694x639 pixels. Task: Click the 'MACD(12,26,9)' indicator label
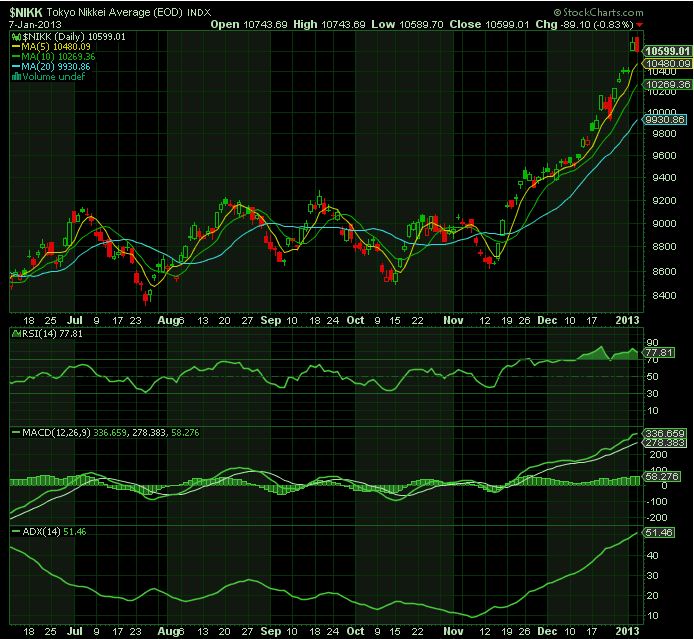56,432
